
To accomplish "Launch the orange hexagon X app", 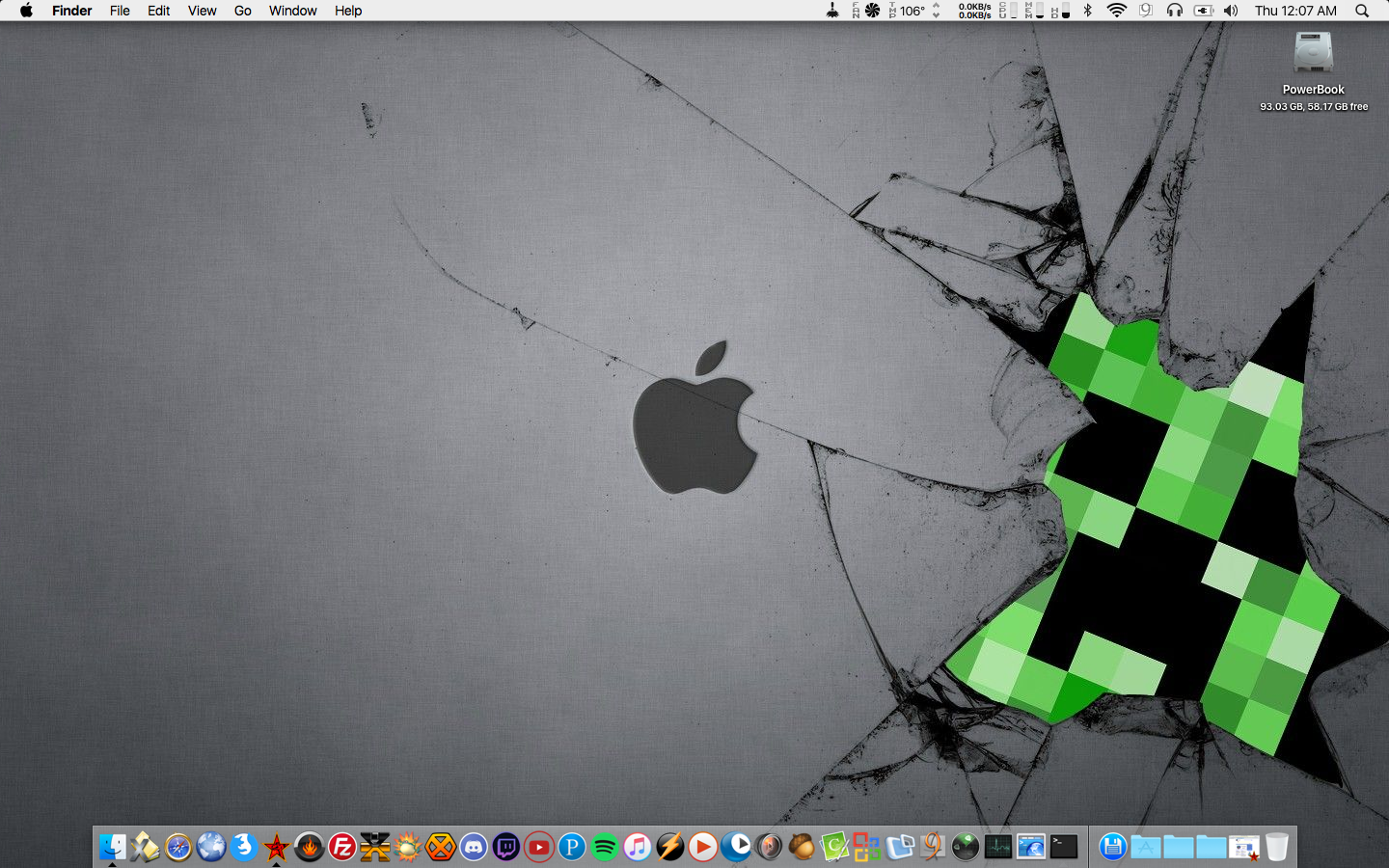I will click(441, 847).
